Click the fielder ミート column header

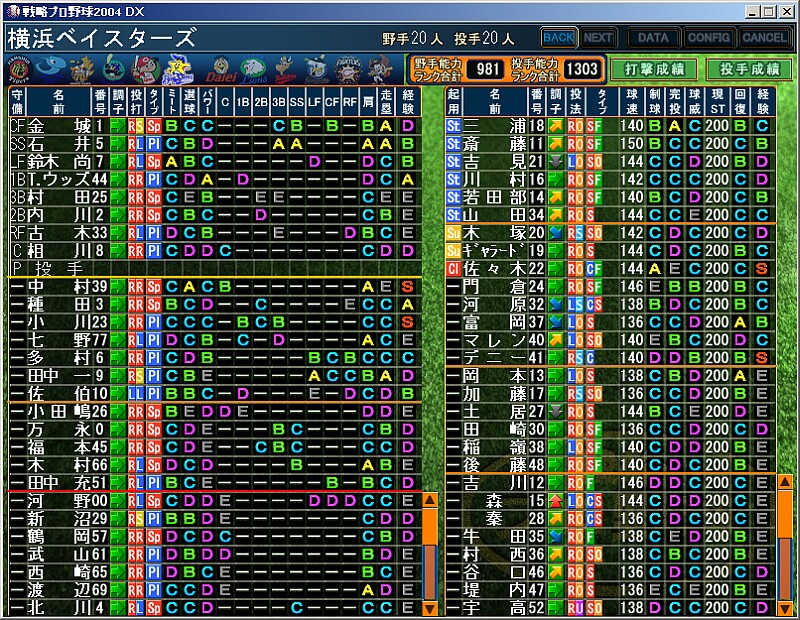(x=171, y=102)
